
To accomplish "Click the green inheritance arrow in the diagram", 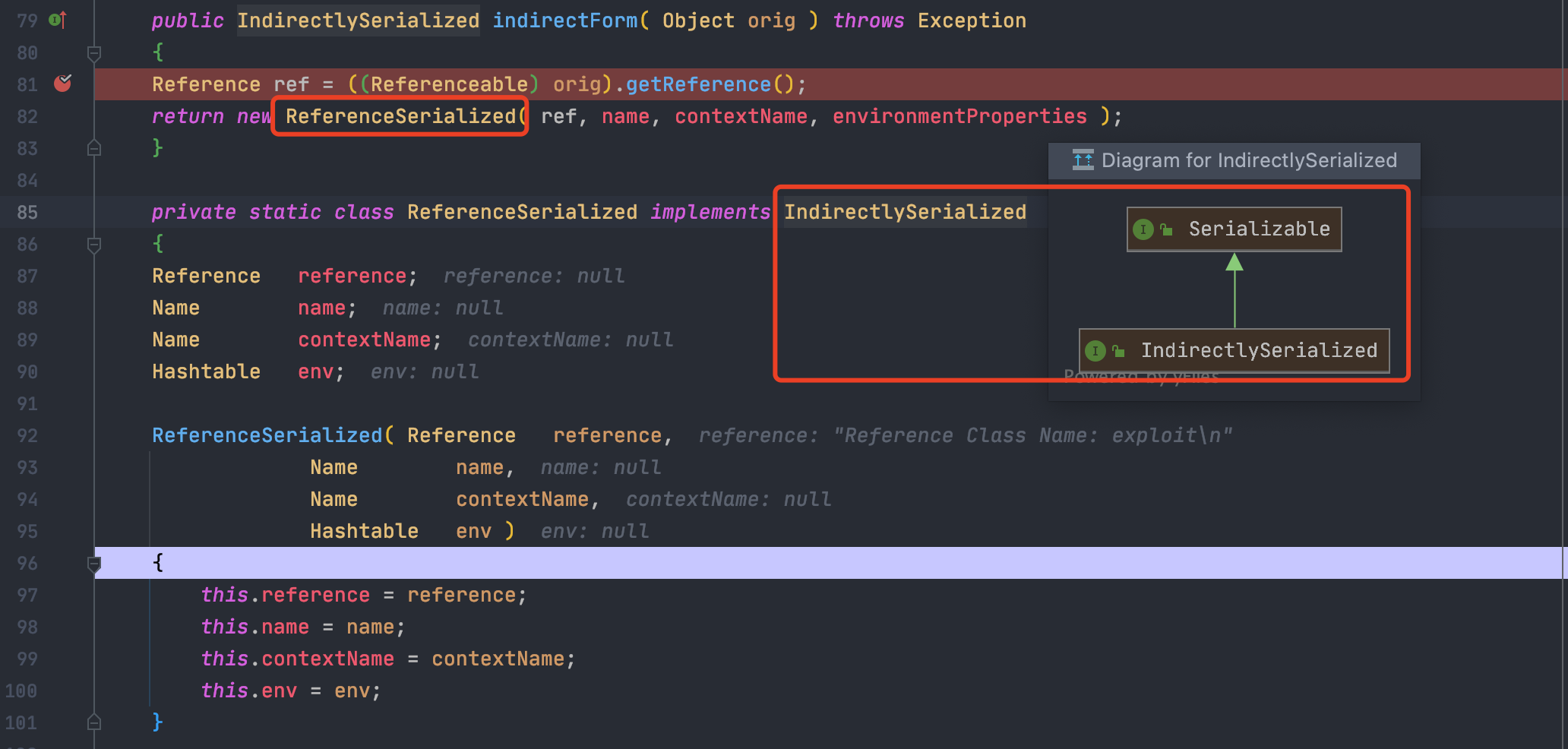I will [x=1234, y=290].
